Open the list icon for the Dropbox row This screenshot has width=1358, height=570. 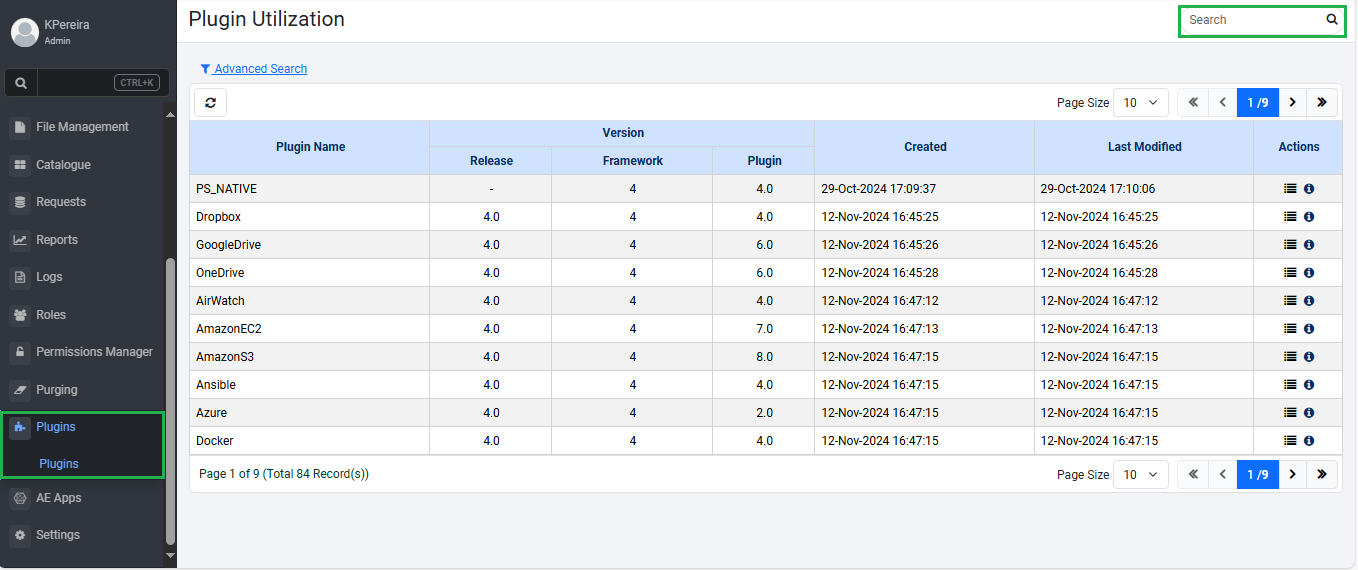[1290, 217]
